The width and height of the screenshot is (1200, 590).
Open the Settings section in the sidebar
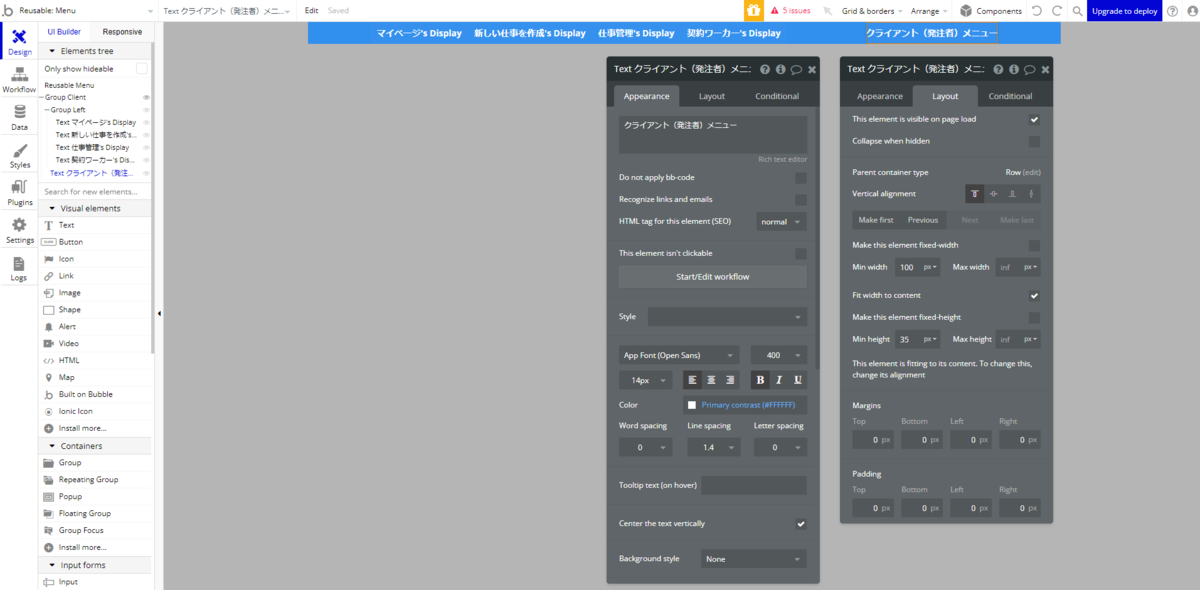19,232
